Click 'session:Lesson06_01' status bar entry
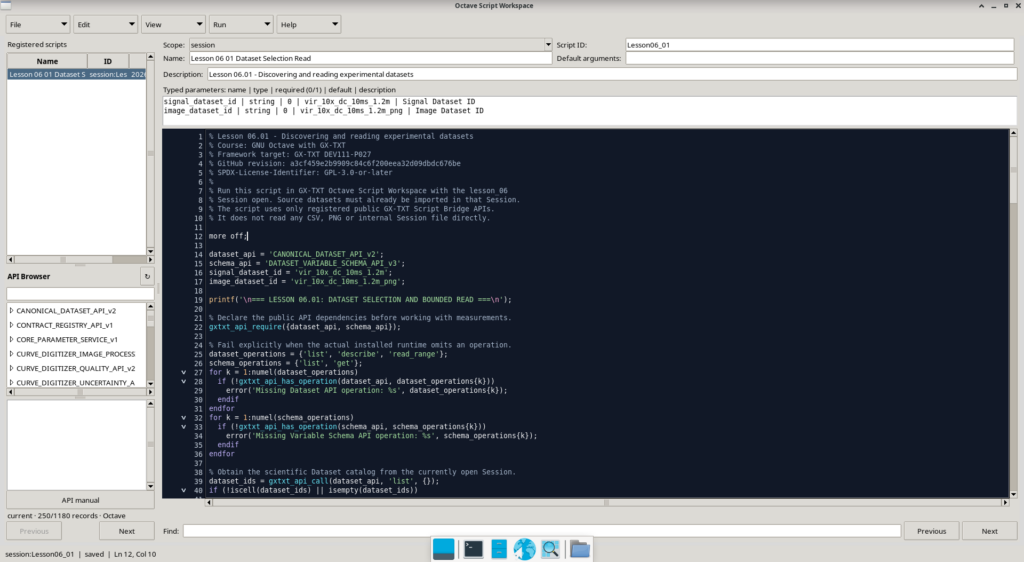This screenshot has width=1024, height=562. point(39,554)
